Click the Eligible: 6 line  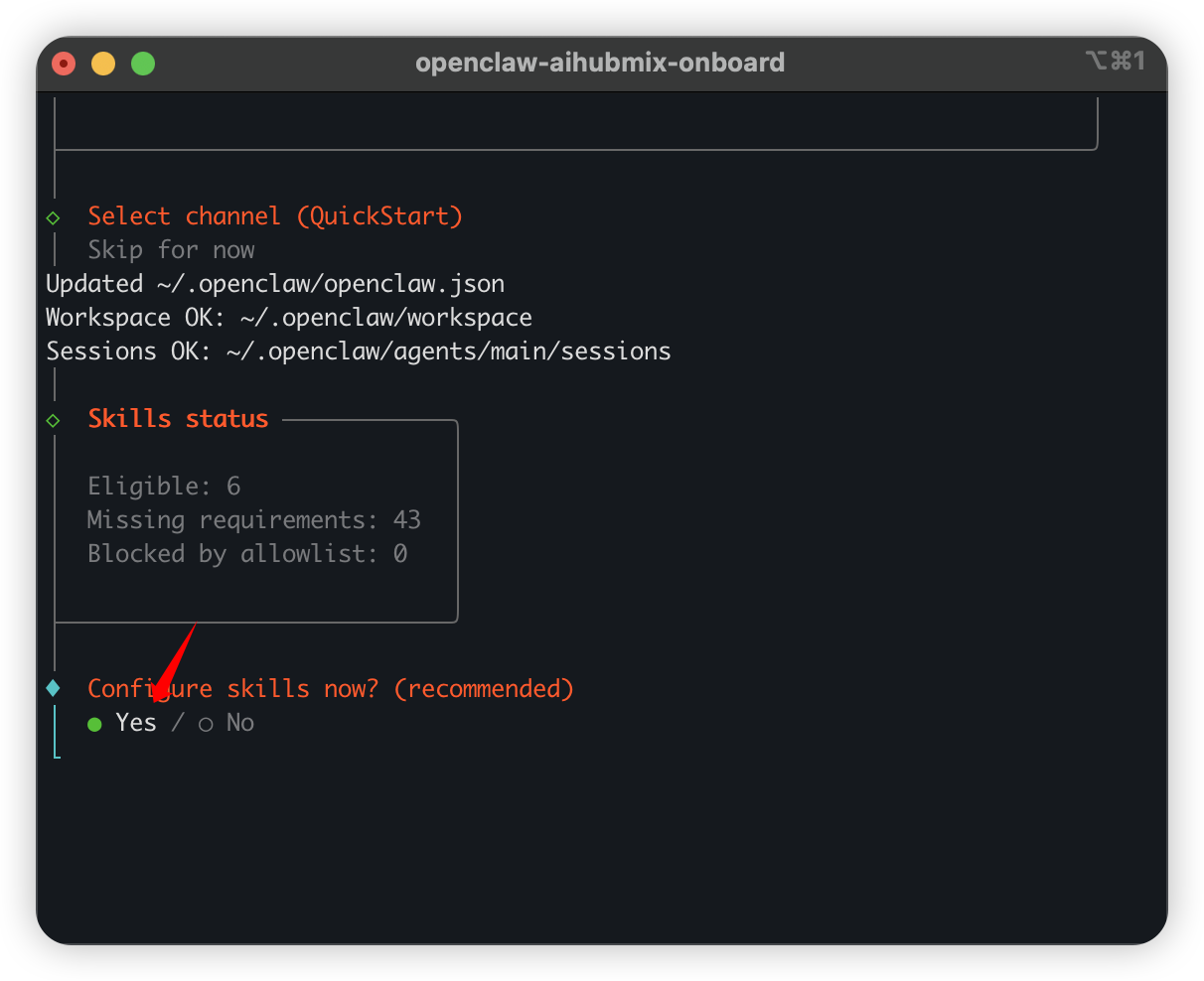(164, 486)
